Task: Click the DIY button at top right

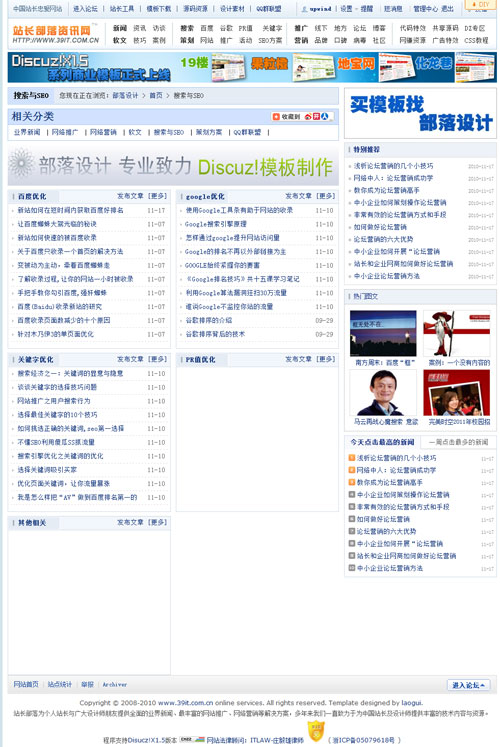Action: click(x=480, y=4)
